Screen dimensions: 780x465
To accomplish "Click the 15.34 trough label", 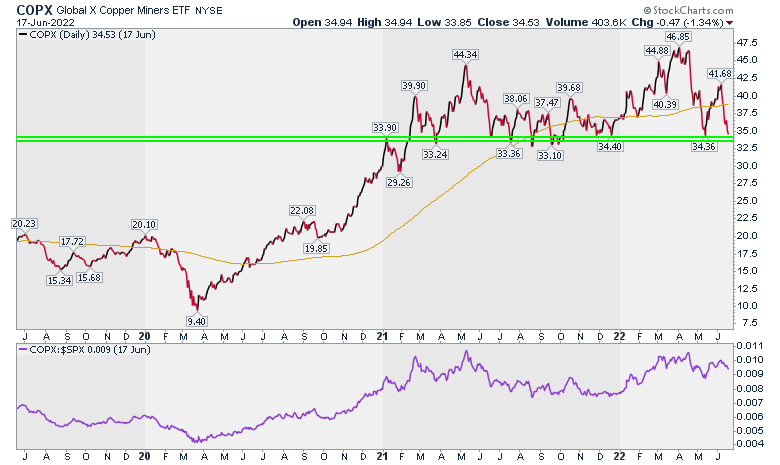I will [x=60, y=280].
